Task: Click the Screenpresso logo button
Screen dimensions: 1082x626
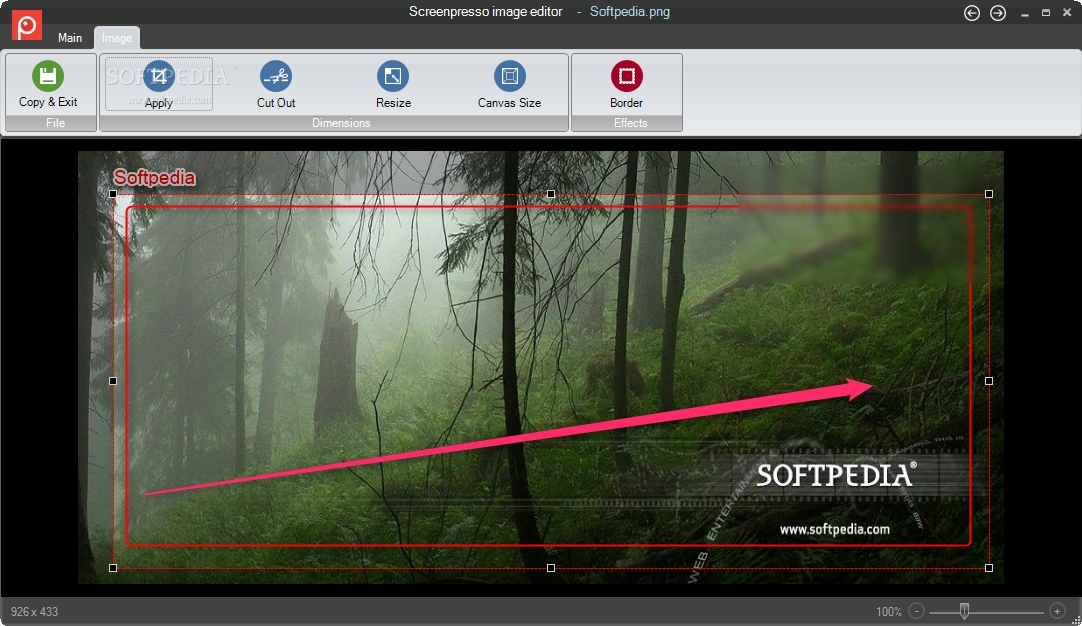Action: pyautogui.click(x=27, y=26)
